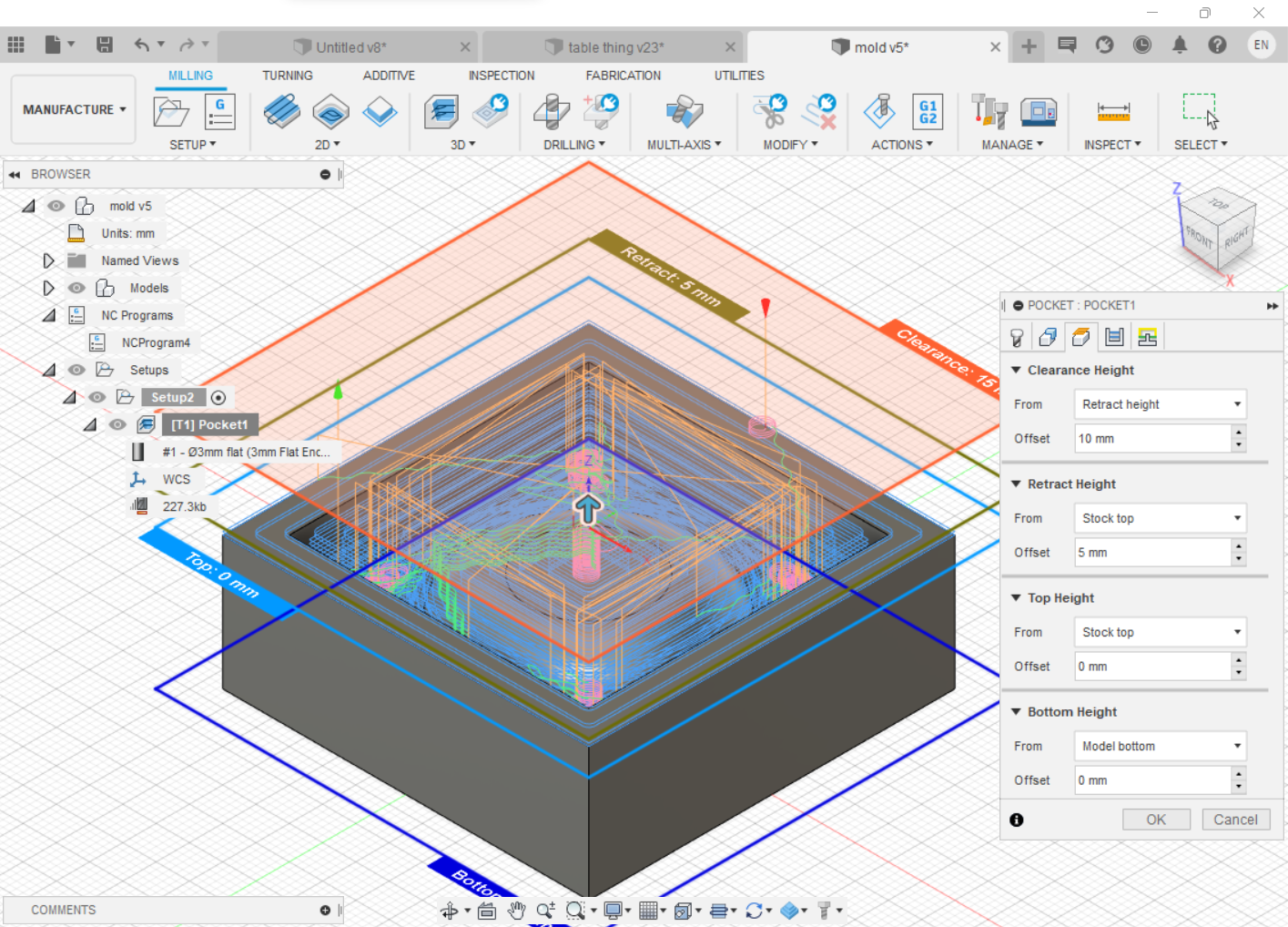Screen dimensions: 1288x927
Task: Collapse the NC Programs node
Action: tap(48, 315)
